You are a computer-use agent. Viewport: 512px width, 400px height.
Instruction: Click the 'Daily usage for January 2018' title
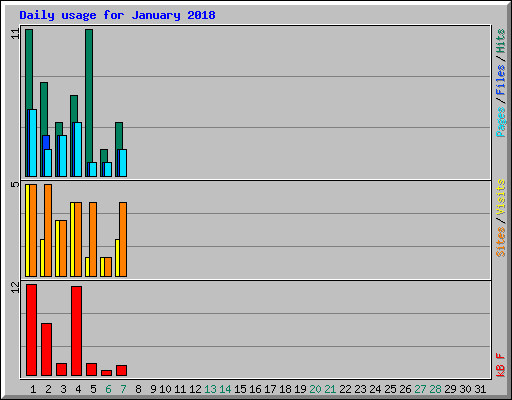[x=117, y=15]
